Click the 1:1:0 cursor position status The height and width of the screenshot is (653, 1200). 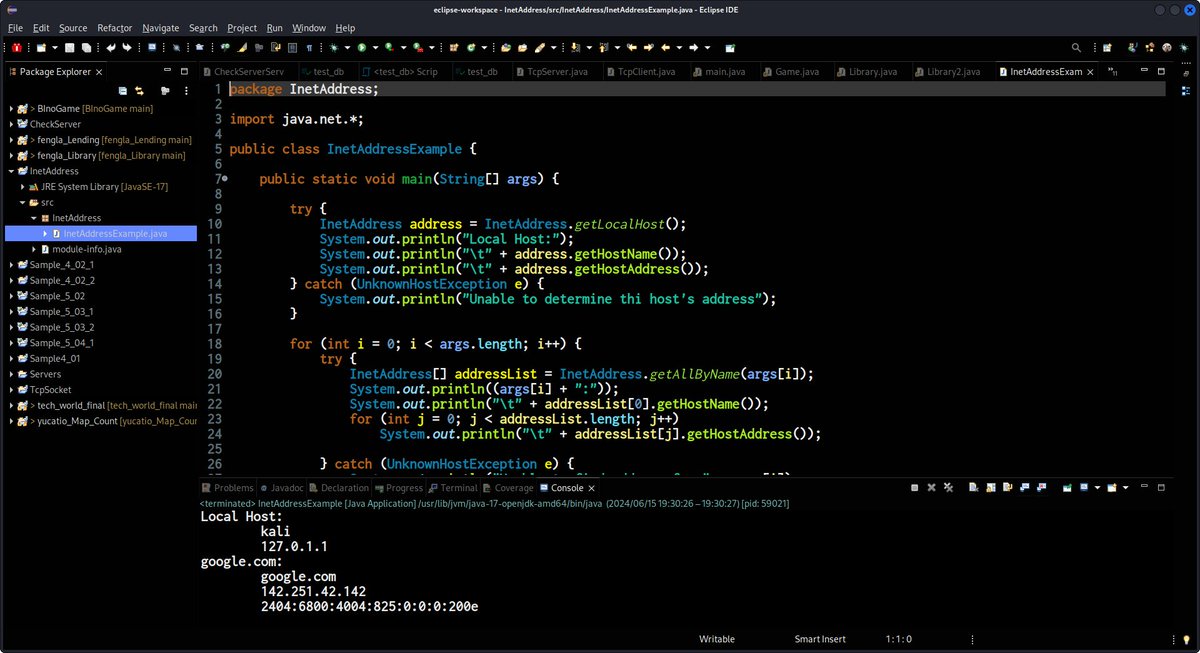tap(899, 639)
